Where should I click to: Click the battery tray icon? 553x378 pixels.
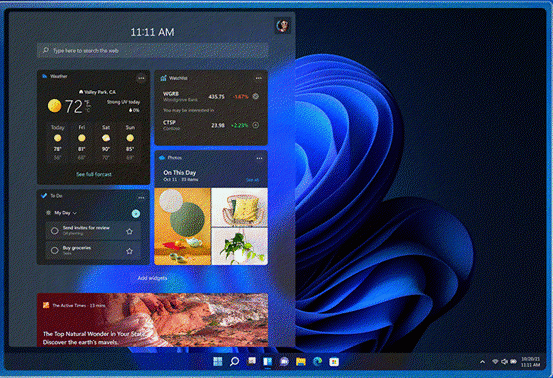(x=514, y=362)
